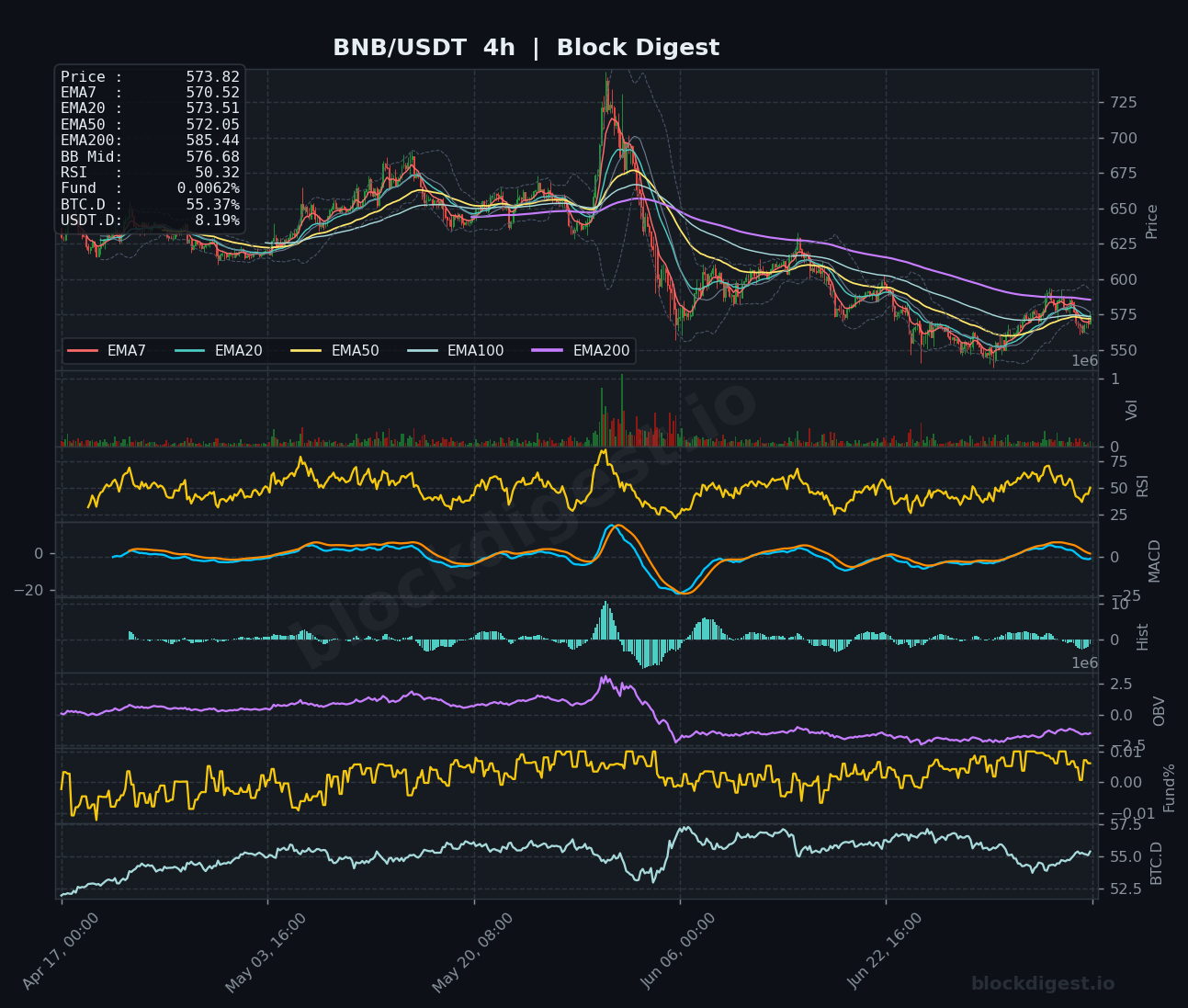The height and width of the screenshot is (1008, 1188).
Task: Click the 'EMA7' legend label
Action: pyautogui.click(x=127, y=351)
